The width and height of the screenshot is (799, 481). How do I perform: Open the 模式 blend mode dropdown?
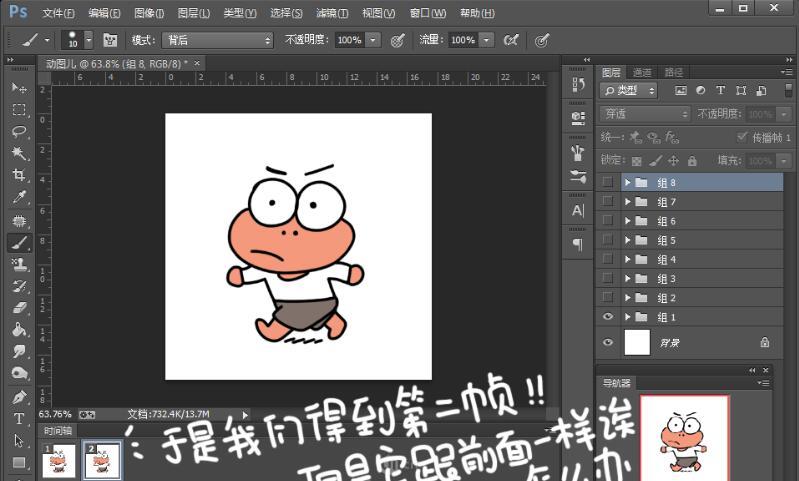coord(218,40)
